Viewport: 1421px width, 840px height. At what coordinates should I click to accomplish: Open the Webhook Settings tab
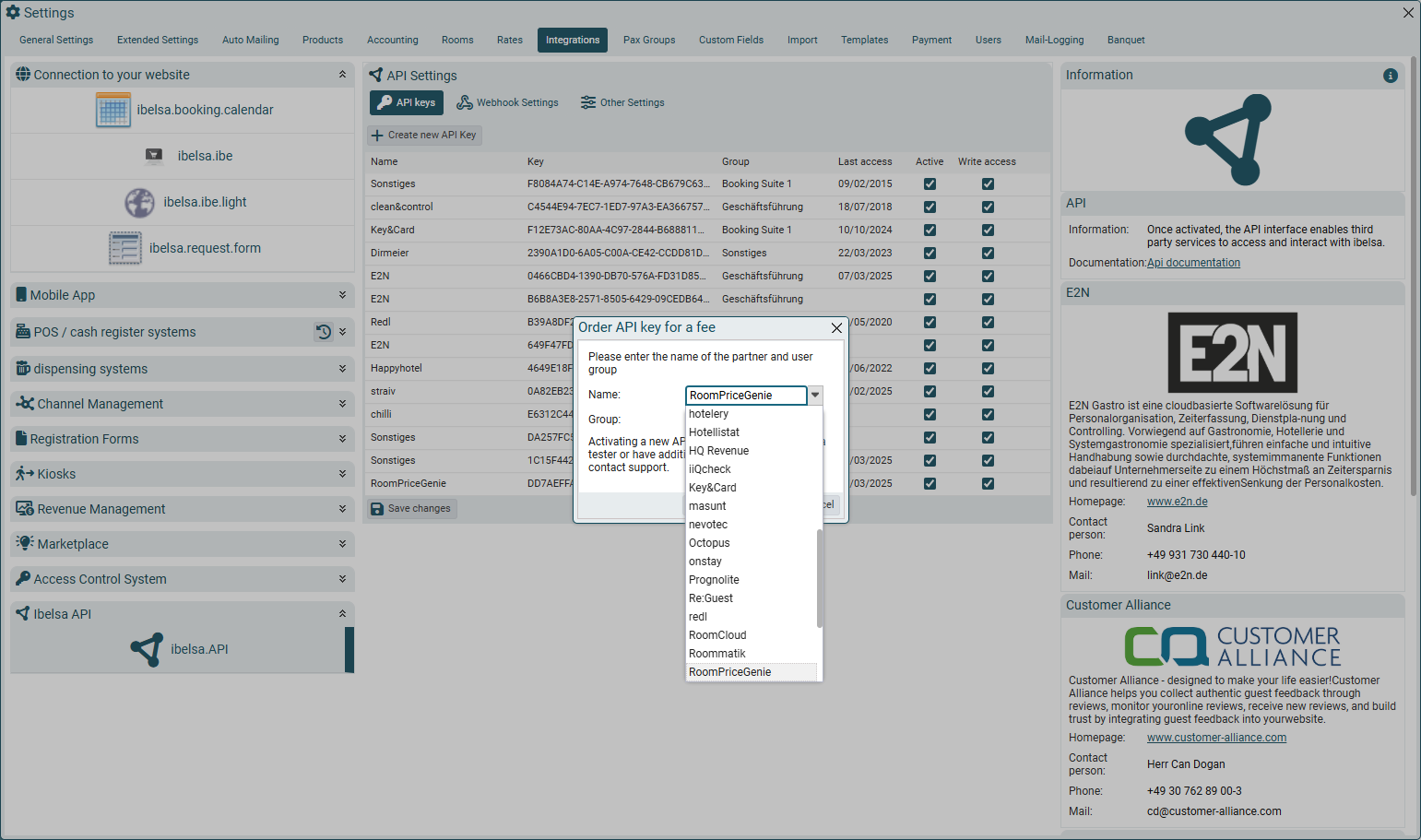(508, 102)
